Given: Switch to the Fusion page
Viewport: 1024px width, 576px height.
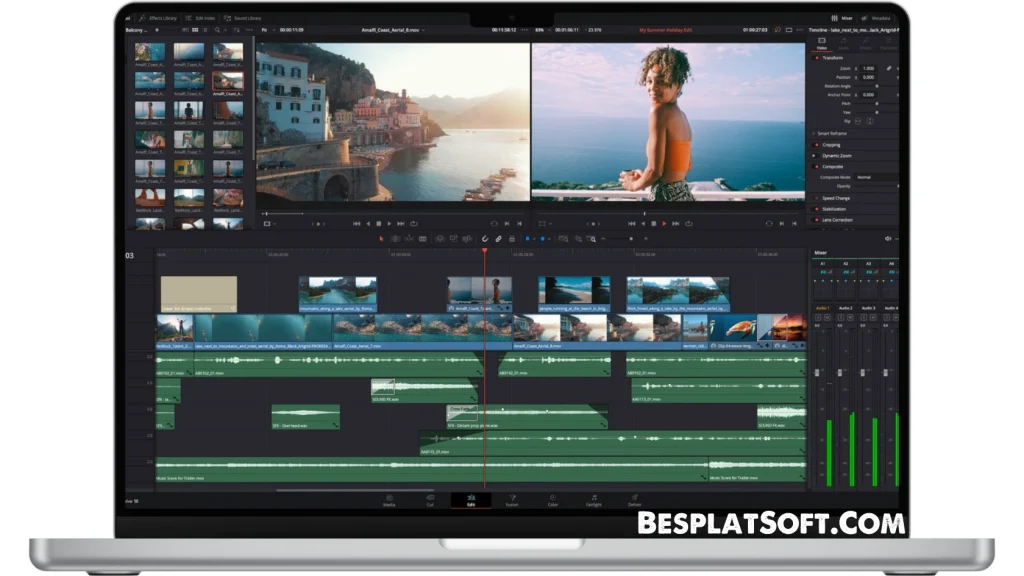Looking at the screenshot, I should [512, 502].
